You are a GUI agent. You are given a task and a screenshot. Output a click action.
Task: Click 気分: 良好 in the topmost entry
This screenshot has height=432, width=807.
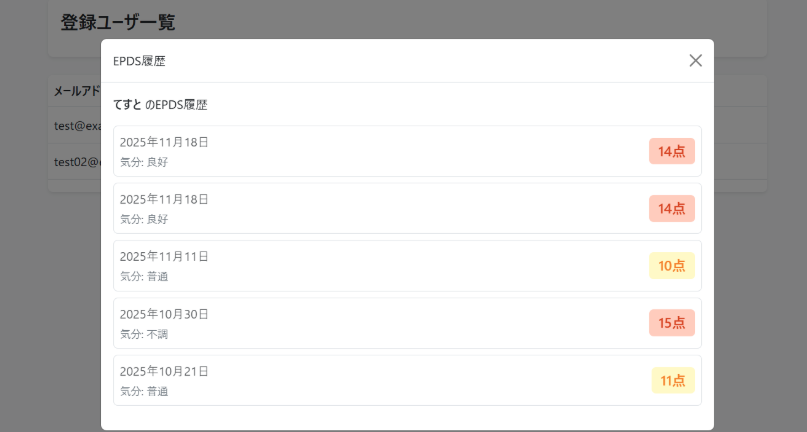pos(144,162)
